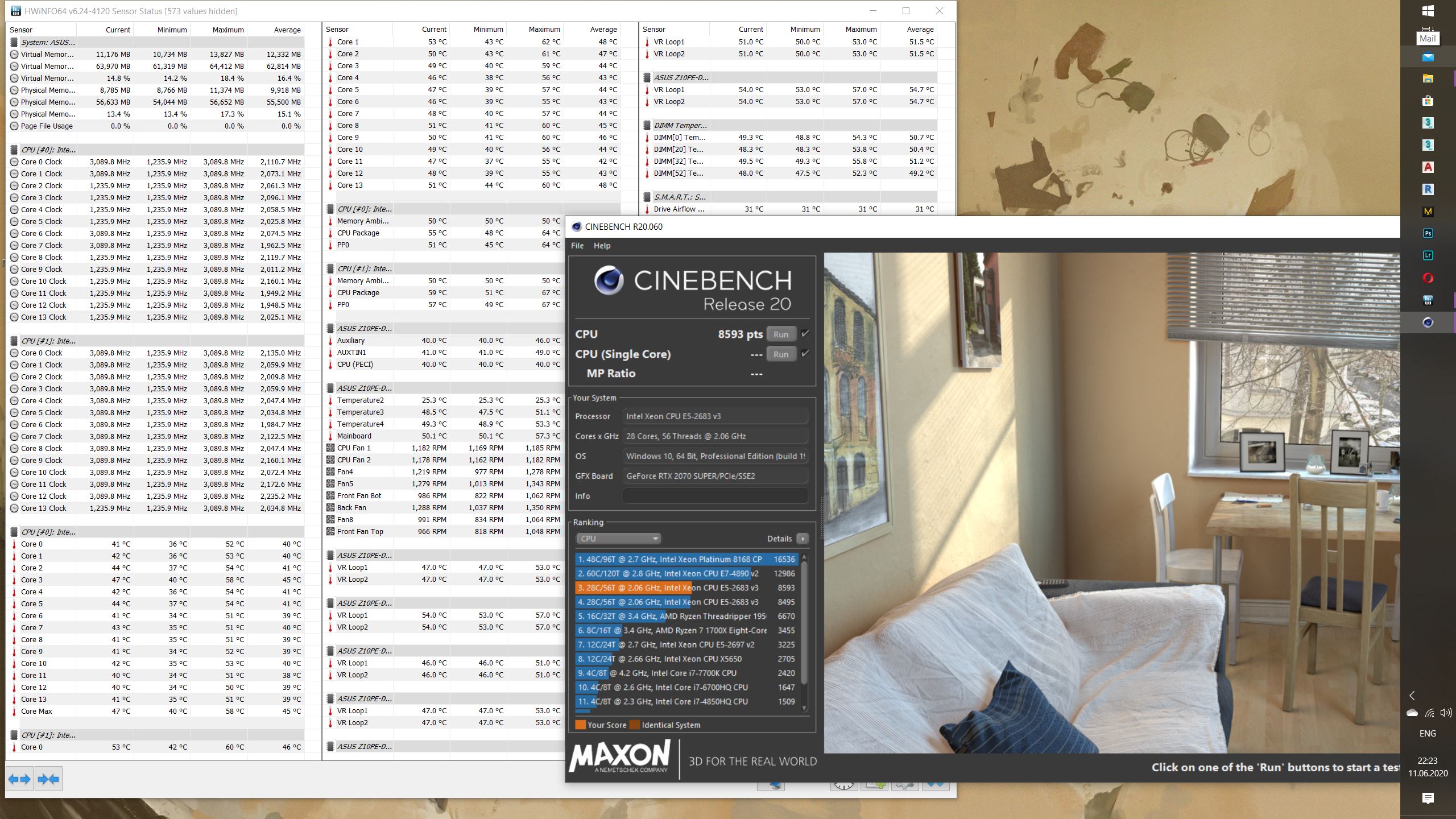Click the CPU Fan 1 sensor icon
The width and height of the screenshot is (1456, 819).
(330, 448)
